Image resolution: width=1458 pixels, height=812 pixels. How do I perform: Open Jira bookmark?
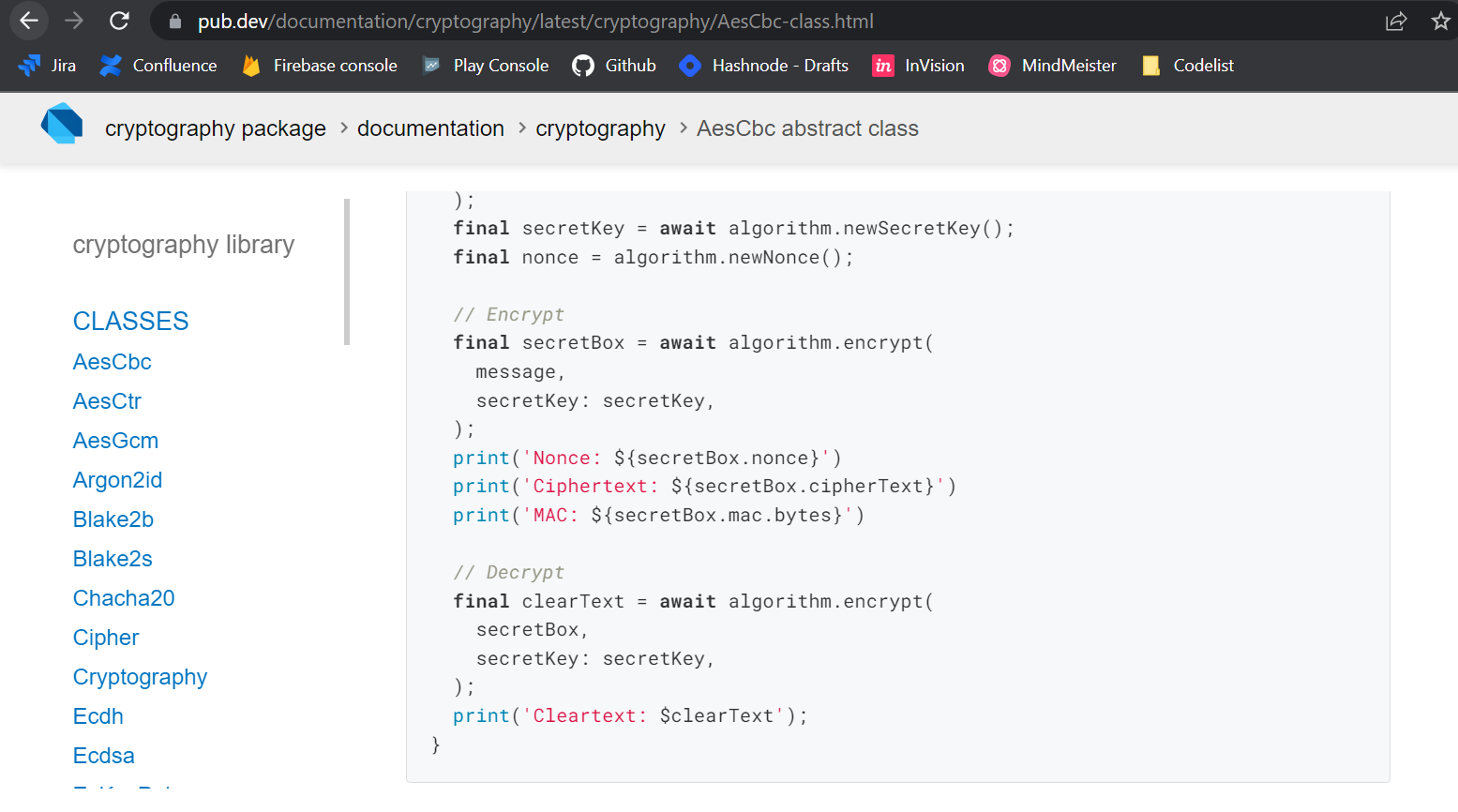47,66
